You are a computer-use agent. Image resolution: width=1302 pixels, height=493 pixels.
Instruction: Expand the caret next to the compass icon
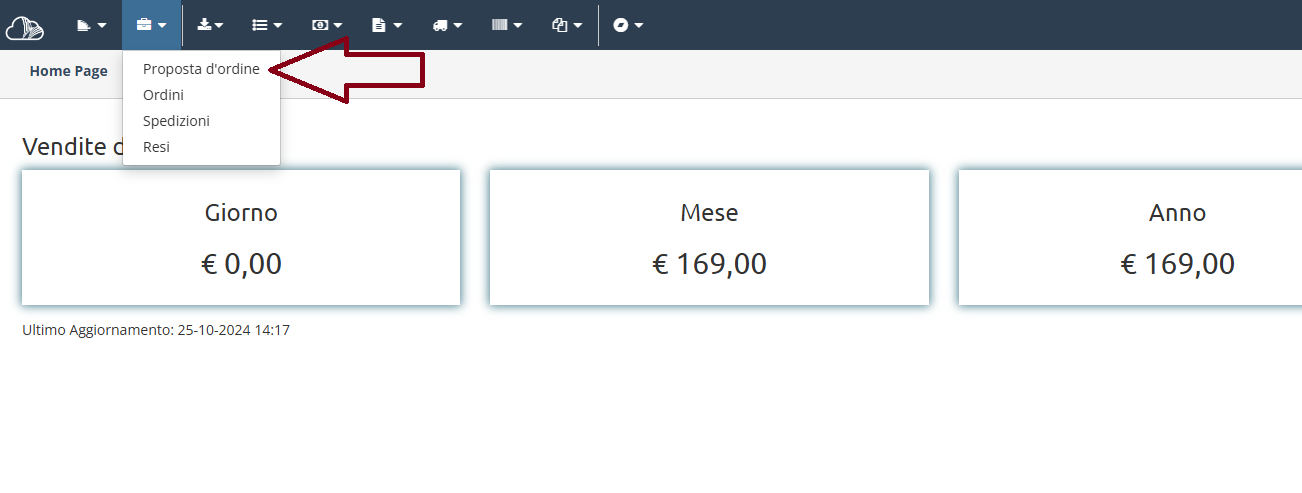point(638,26)
